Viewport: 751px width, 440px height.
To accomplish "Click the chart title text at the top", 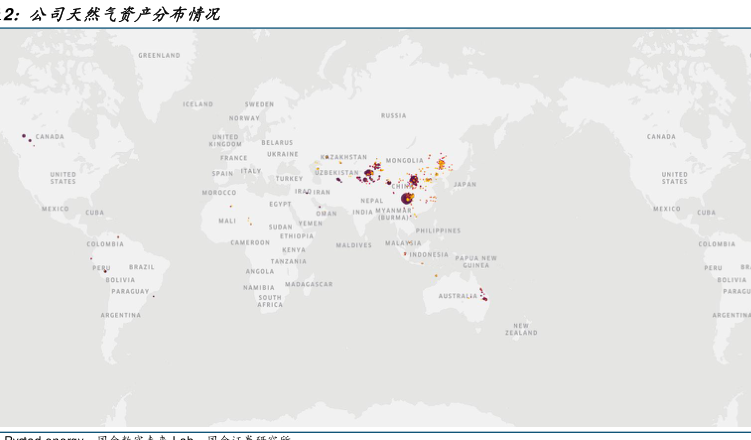I will [x=110, y=14].
